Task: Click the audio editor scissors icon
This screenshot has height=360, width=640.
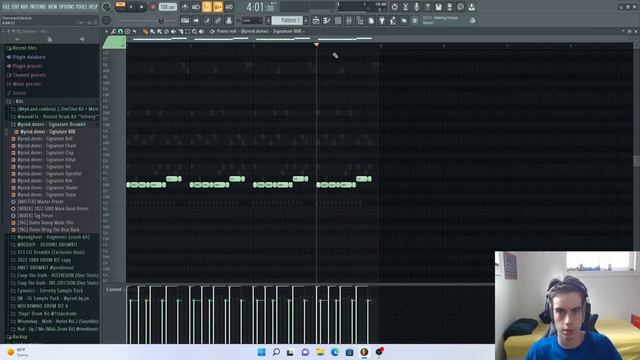Action: pyautogui.click(x=405, y=7)
